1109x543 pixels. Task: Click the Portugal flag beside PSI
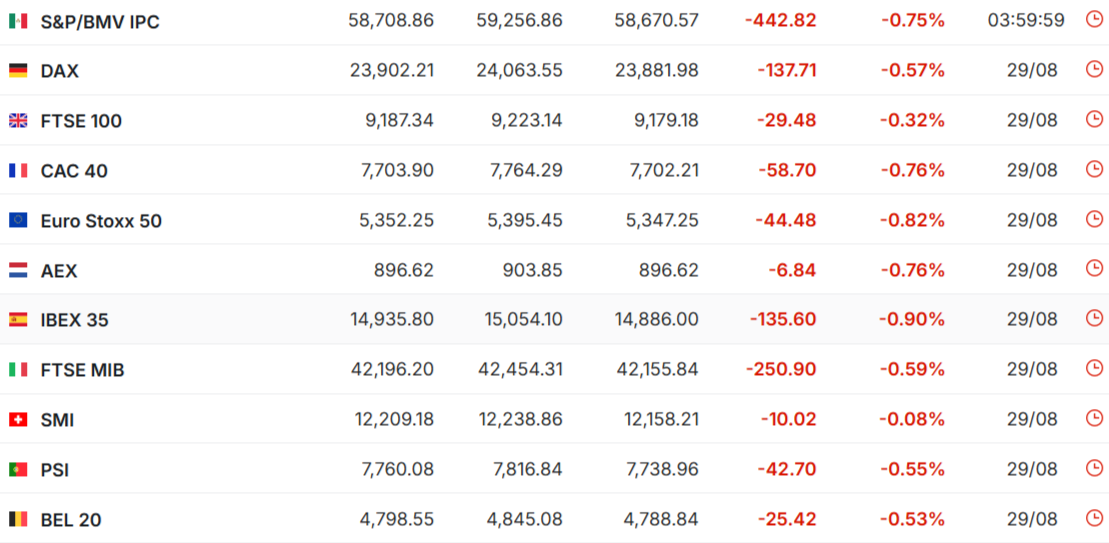[x=18, y=469]
